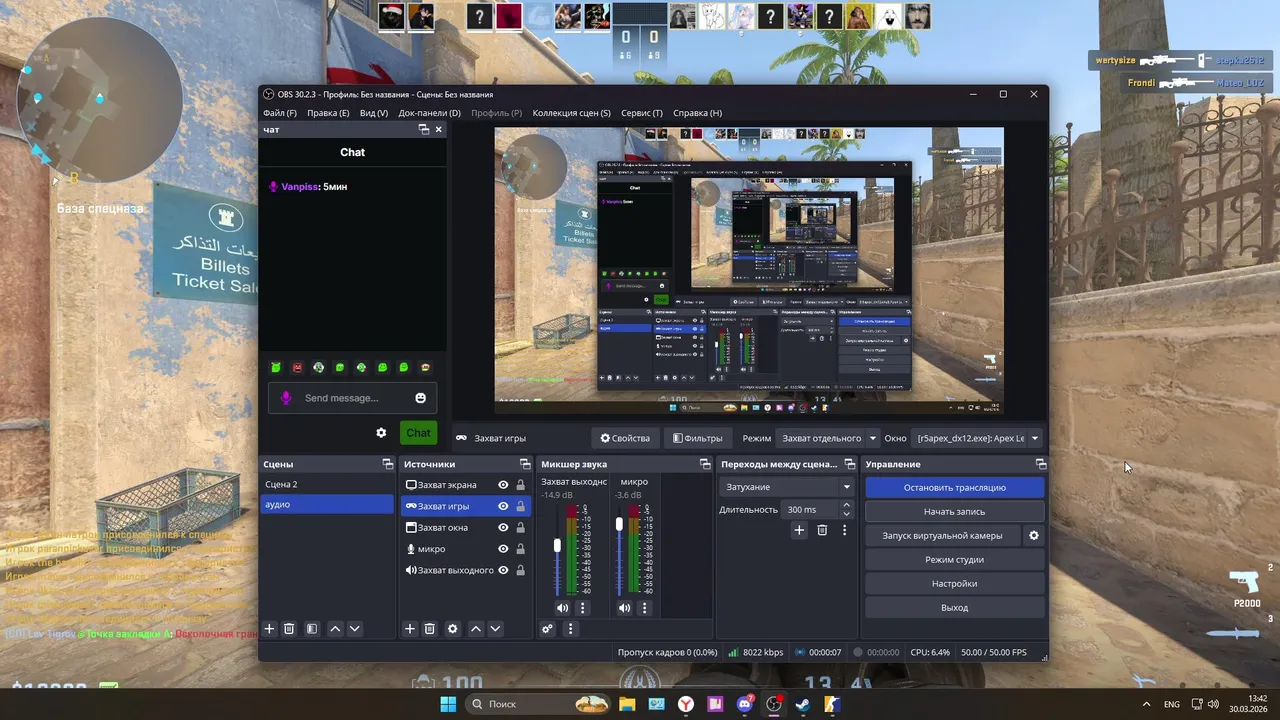Click Начать запись button
1280x720 pixels.
[x=955, y=512]
